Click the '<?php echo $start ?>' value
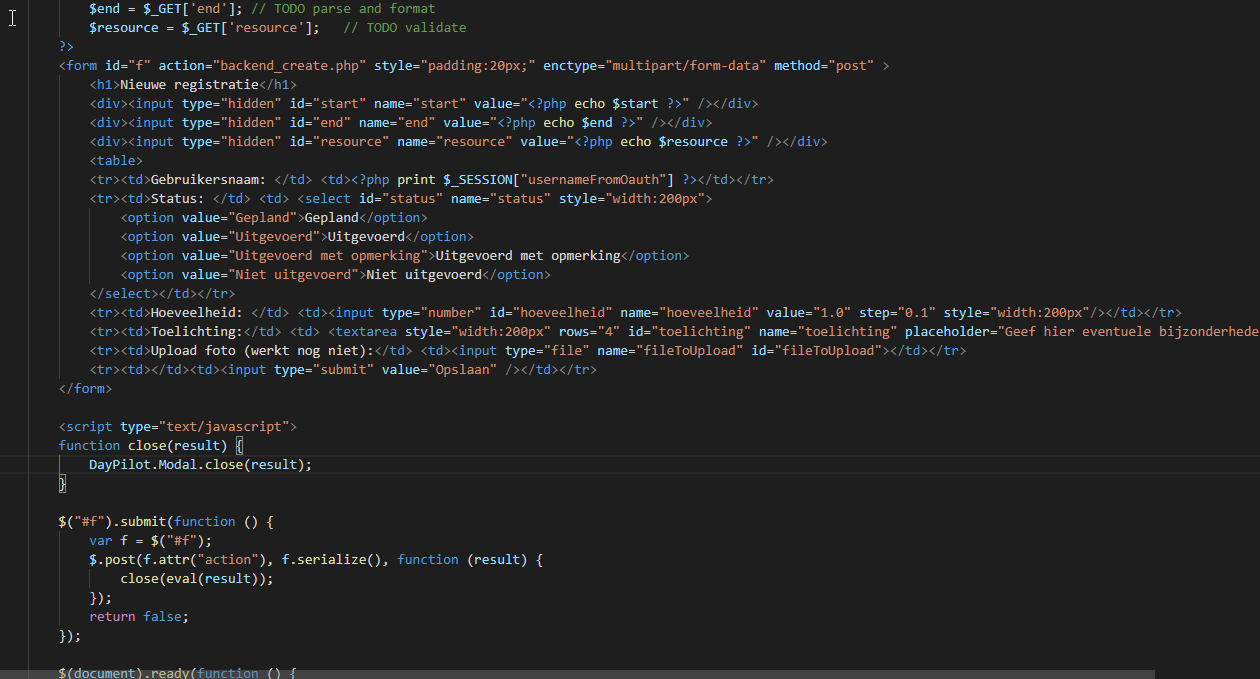This screenshot has width=1260, height=679. [604, 103]
